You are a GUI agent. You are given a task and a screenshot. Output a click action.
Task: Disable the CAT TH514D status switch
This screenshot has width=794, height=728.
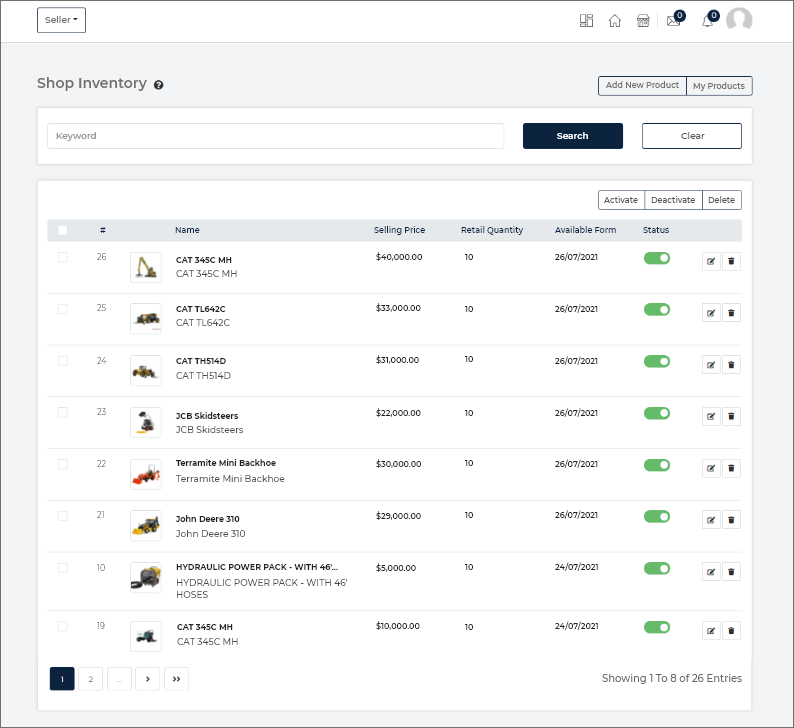(x=656, y=361)
